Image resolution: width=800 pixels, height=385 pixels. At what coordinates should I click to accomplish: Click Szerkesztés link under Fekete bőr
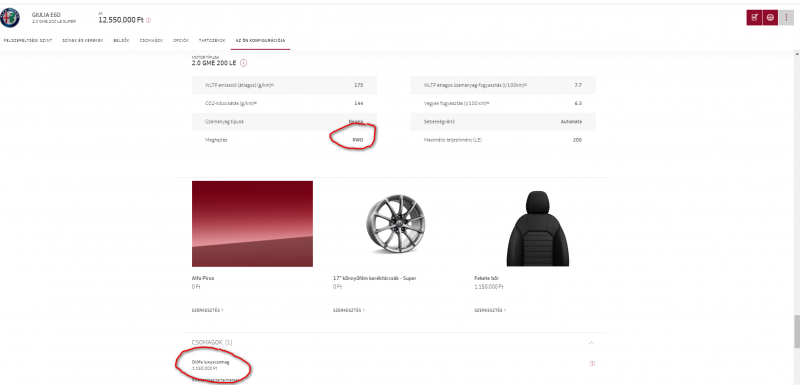pyautogui.click(x=490, y=310)
